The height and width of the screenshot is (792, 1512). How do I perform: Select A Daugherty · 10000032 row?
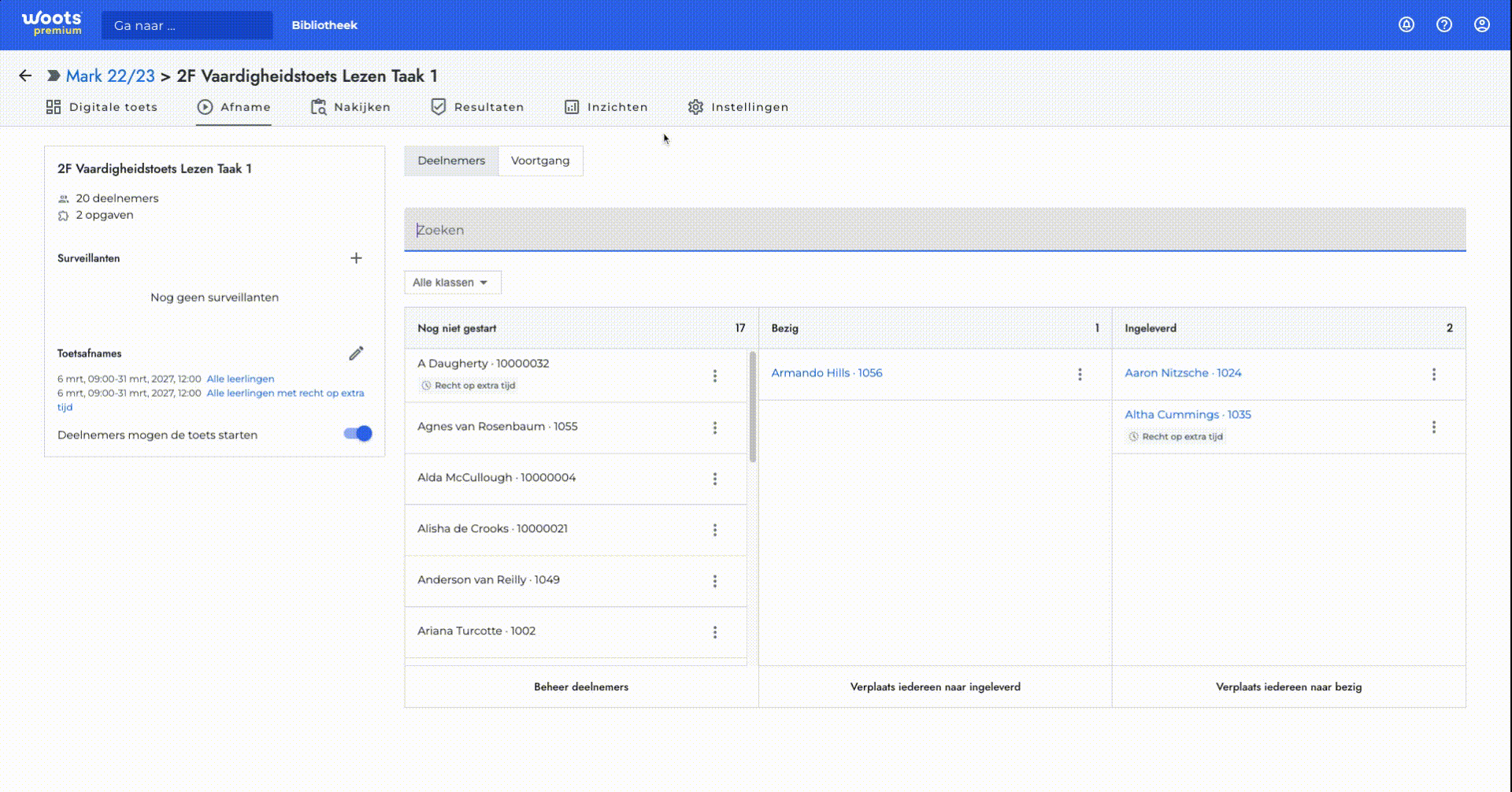[576, 376]
